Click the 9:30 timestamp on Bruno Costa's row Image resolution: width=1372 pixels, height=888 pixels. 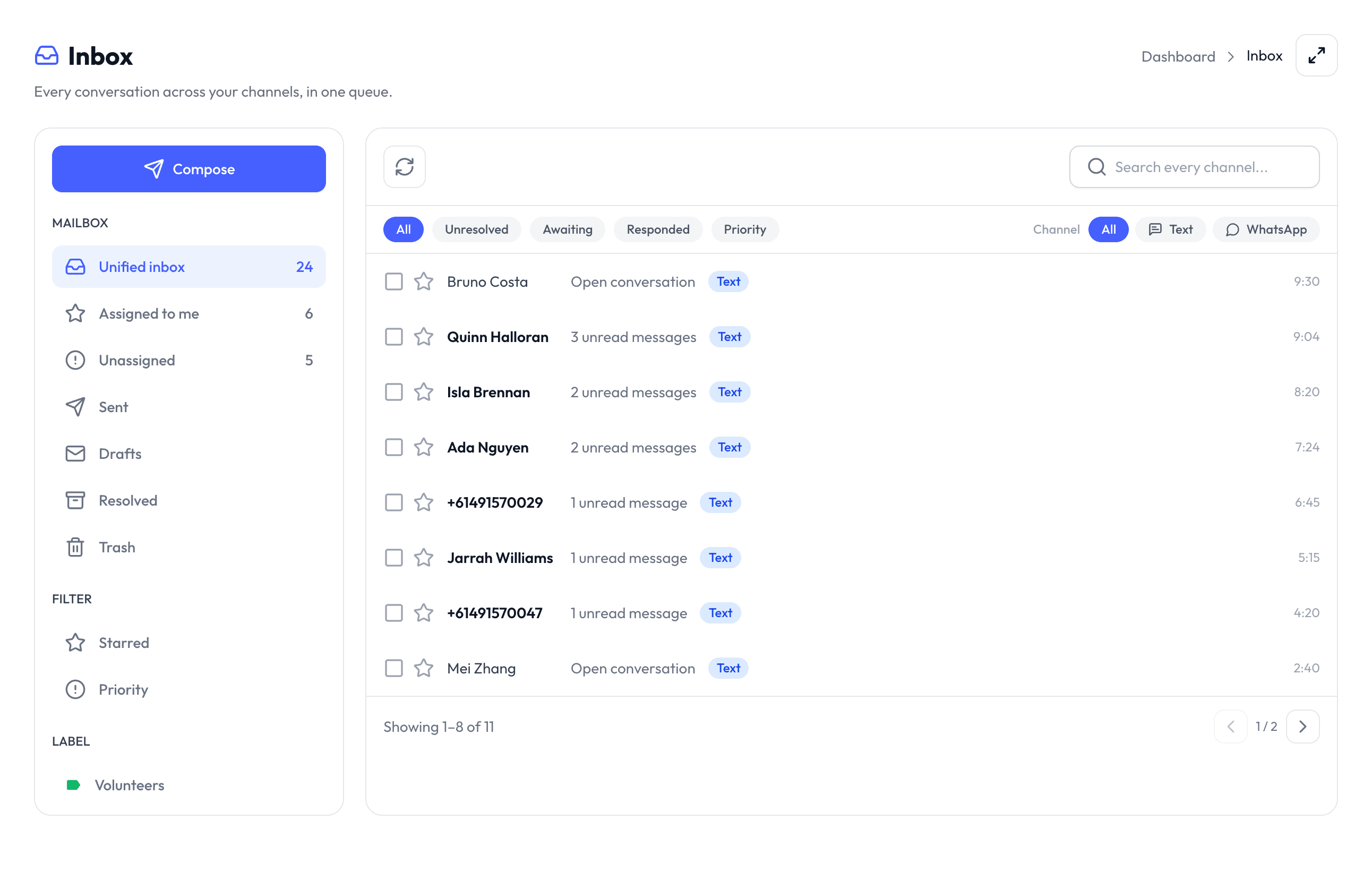[1306, 281]
